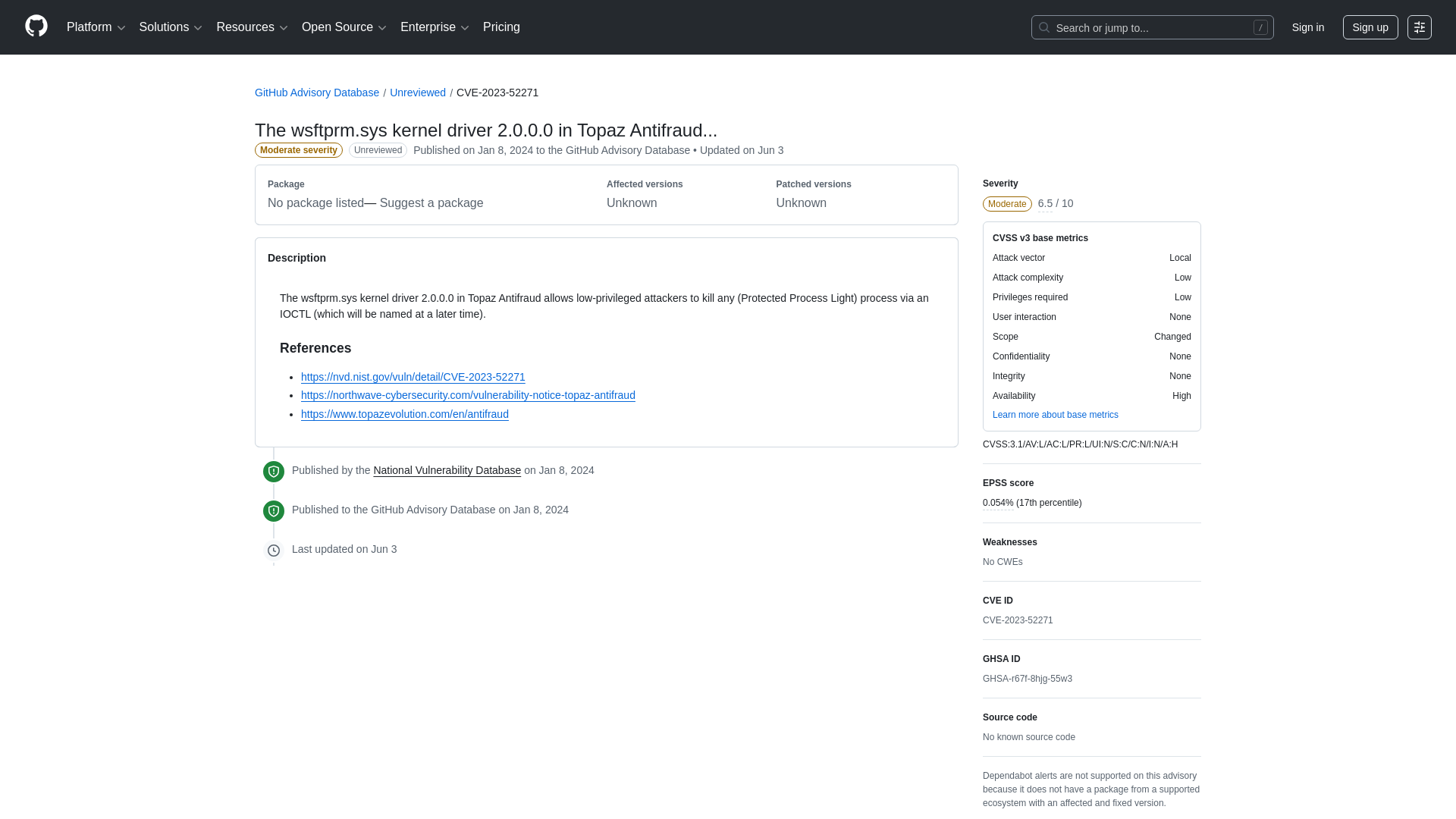The image size is (1456, 819).
Task: Click the slash keyboard shortcut hint icon
Action: point(1260,27)
